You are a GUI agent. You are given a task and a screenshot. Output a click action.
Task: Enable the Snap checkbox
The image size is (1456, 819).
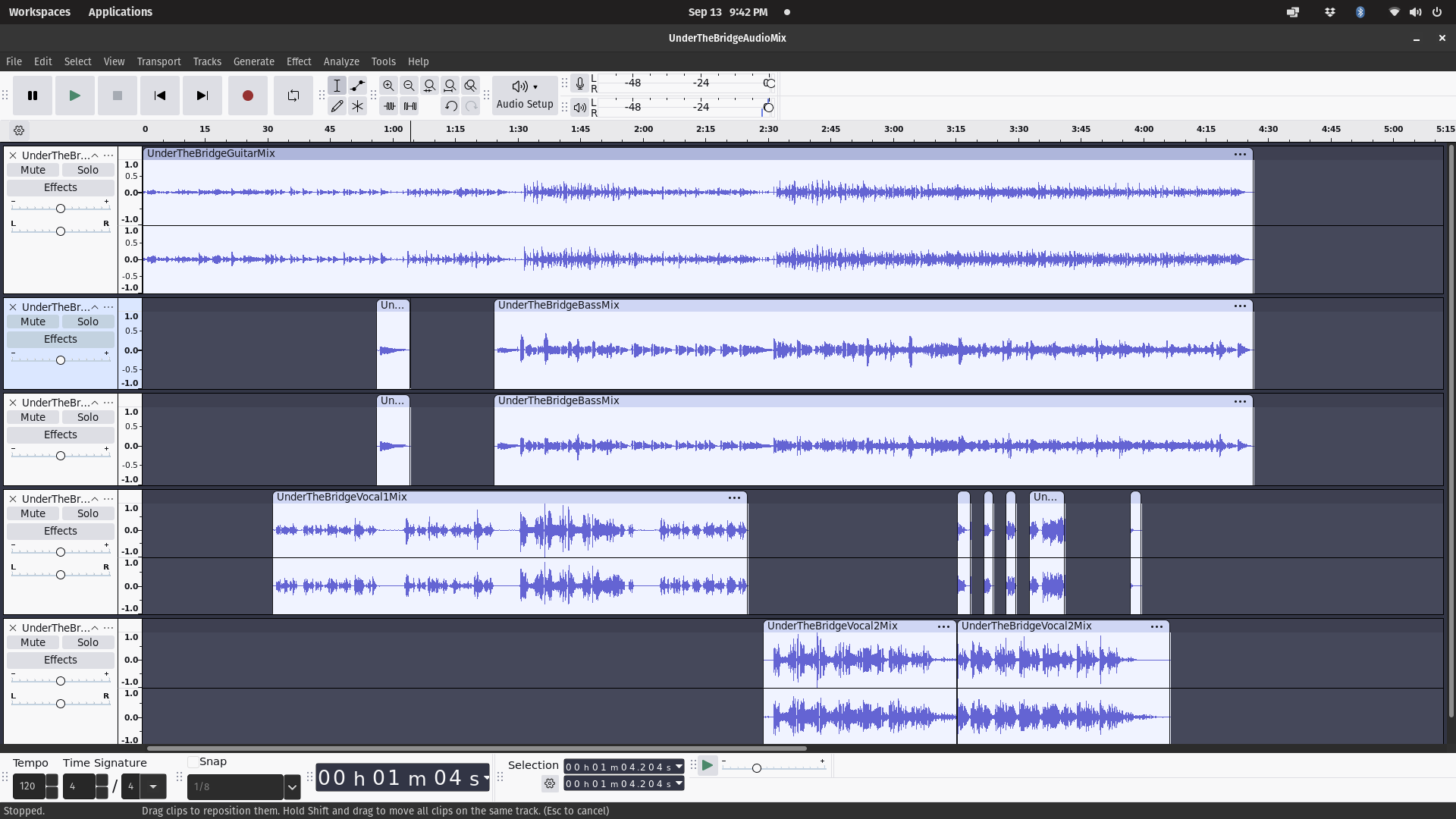[x=193, y=762]
